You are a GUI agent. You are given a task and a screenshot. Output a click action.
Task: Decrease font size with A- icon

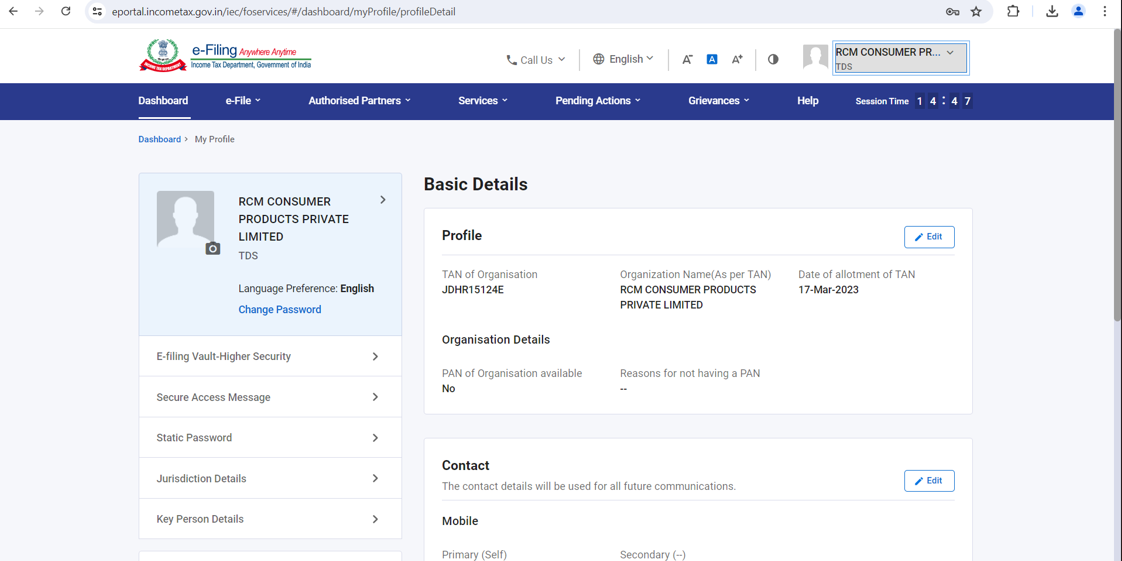click(687, 60)
